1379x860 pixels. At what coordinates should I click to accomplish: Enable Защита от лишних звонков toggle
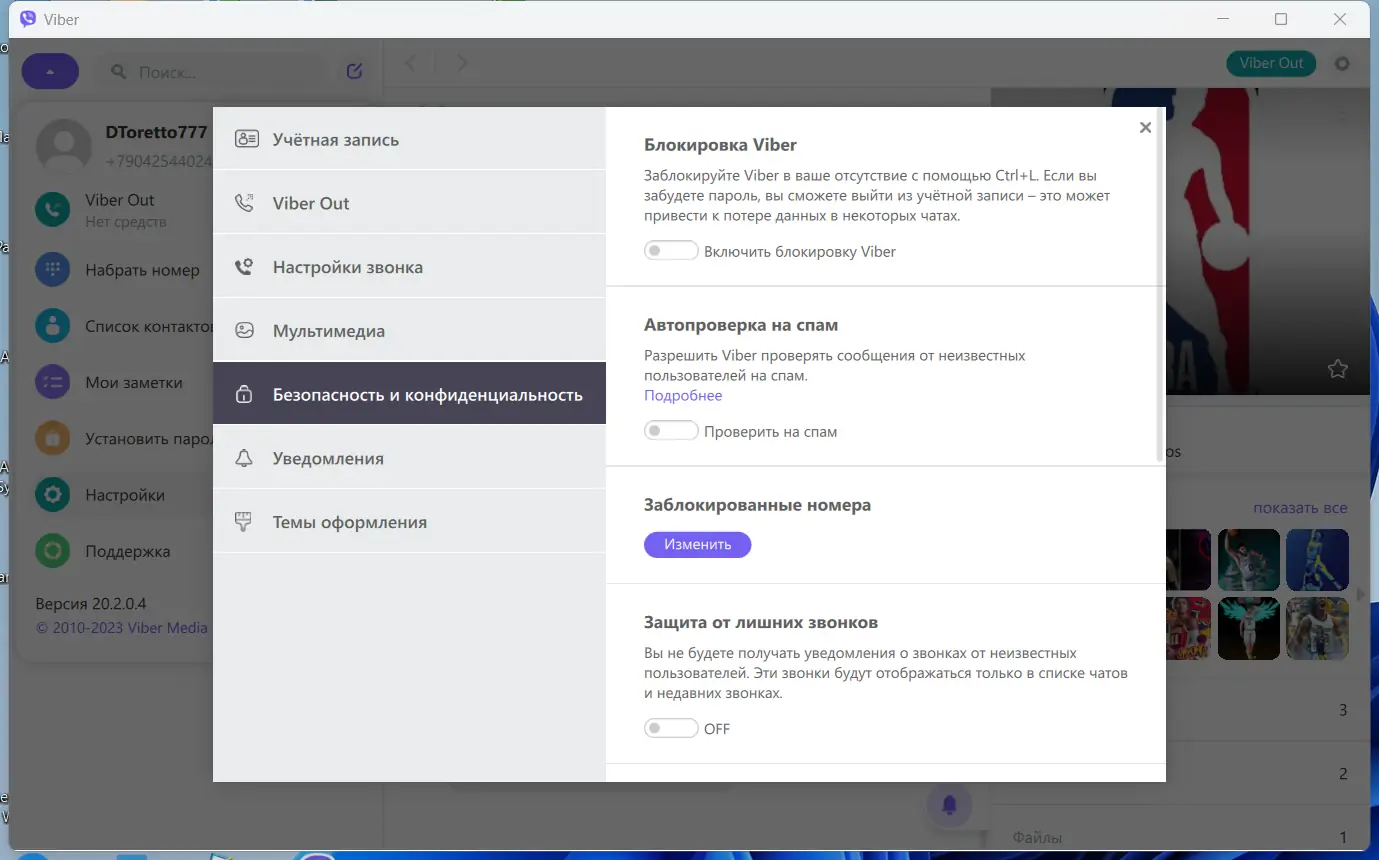pyautogui.click(x=671, y=727)
